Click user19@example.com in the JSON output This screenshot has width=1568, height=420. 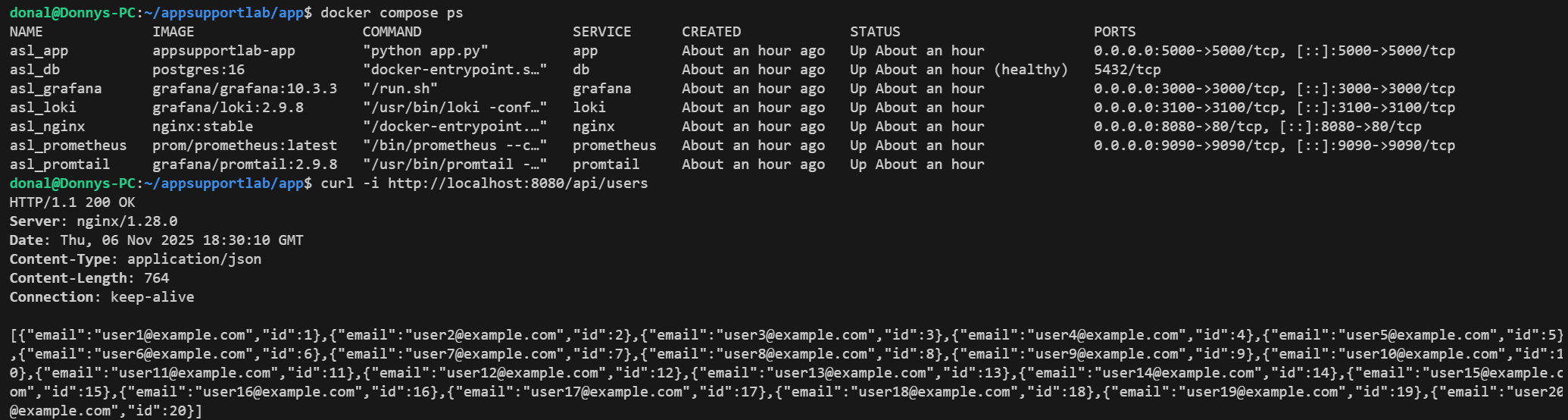[1262, 392]
